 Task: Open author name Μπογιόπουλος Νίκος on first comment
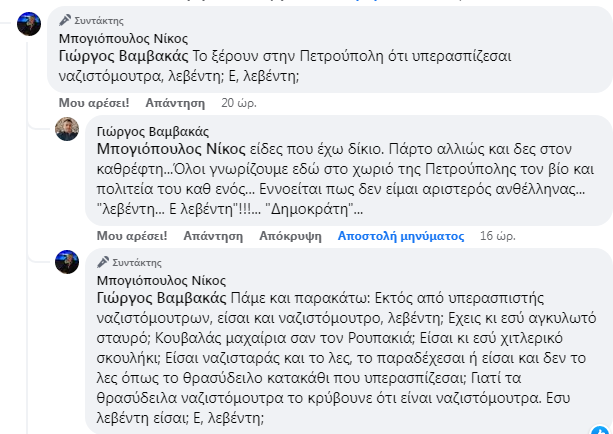click(123, 38)
